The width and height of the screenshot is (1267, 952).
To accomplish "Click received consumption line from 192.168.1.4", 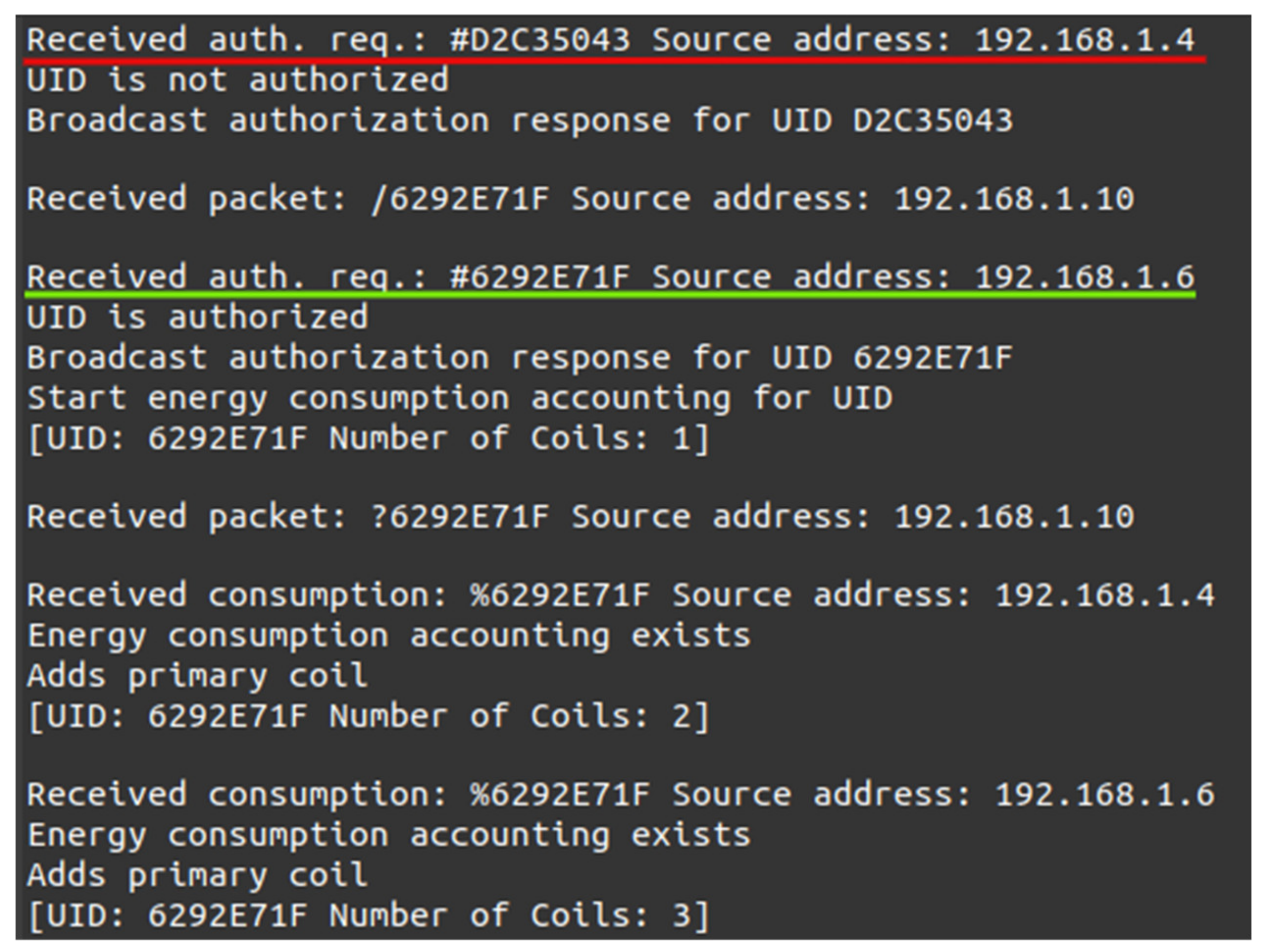I will 620,596.
